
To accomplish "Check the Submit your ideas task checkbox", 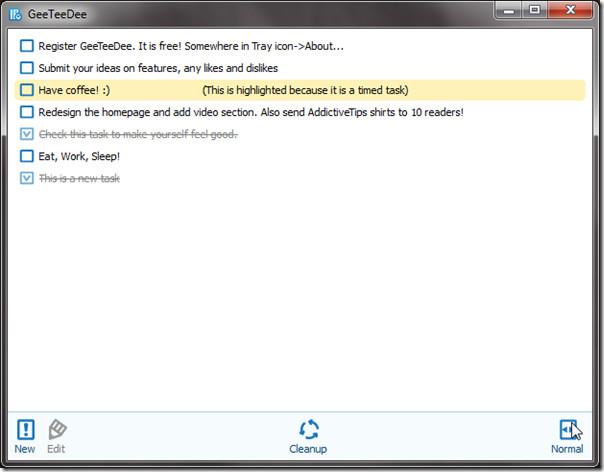I will [27, 68].
